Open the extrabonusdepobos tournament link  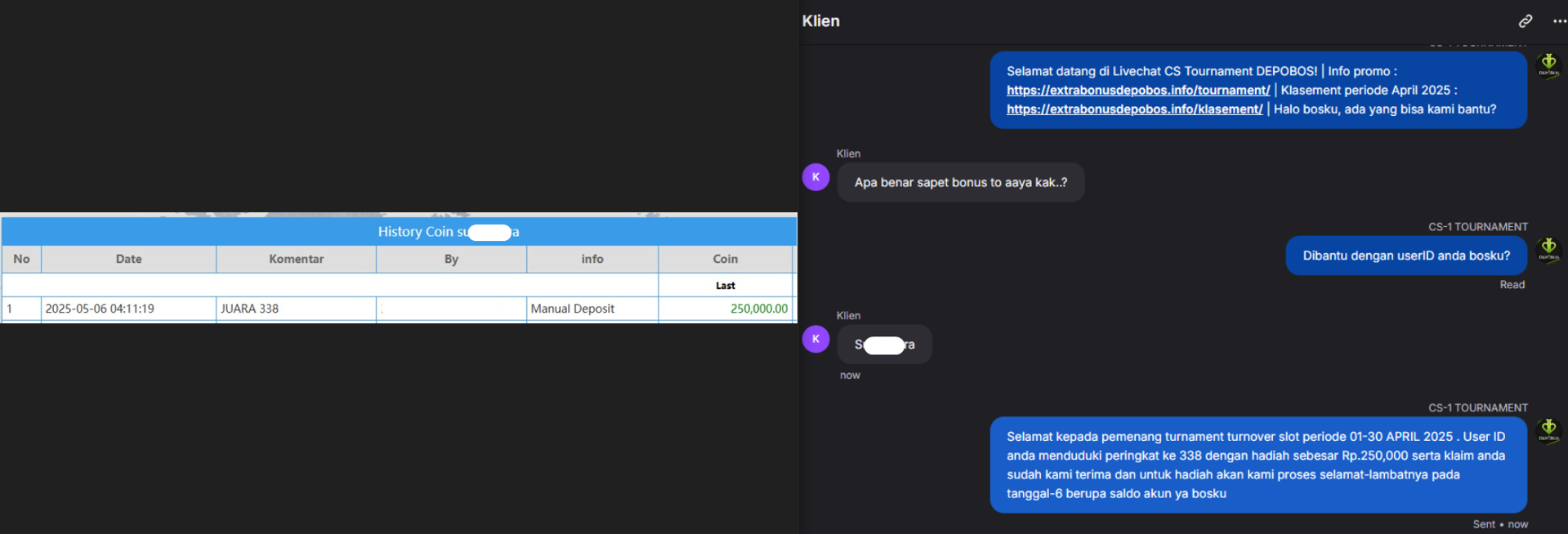pos(1137,90)
